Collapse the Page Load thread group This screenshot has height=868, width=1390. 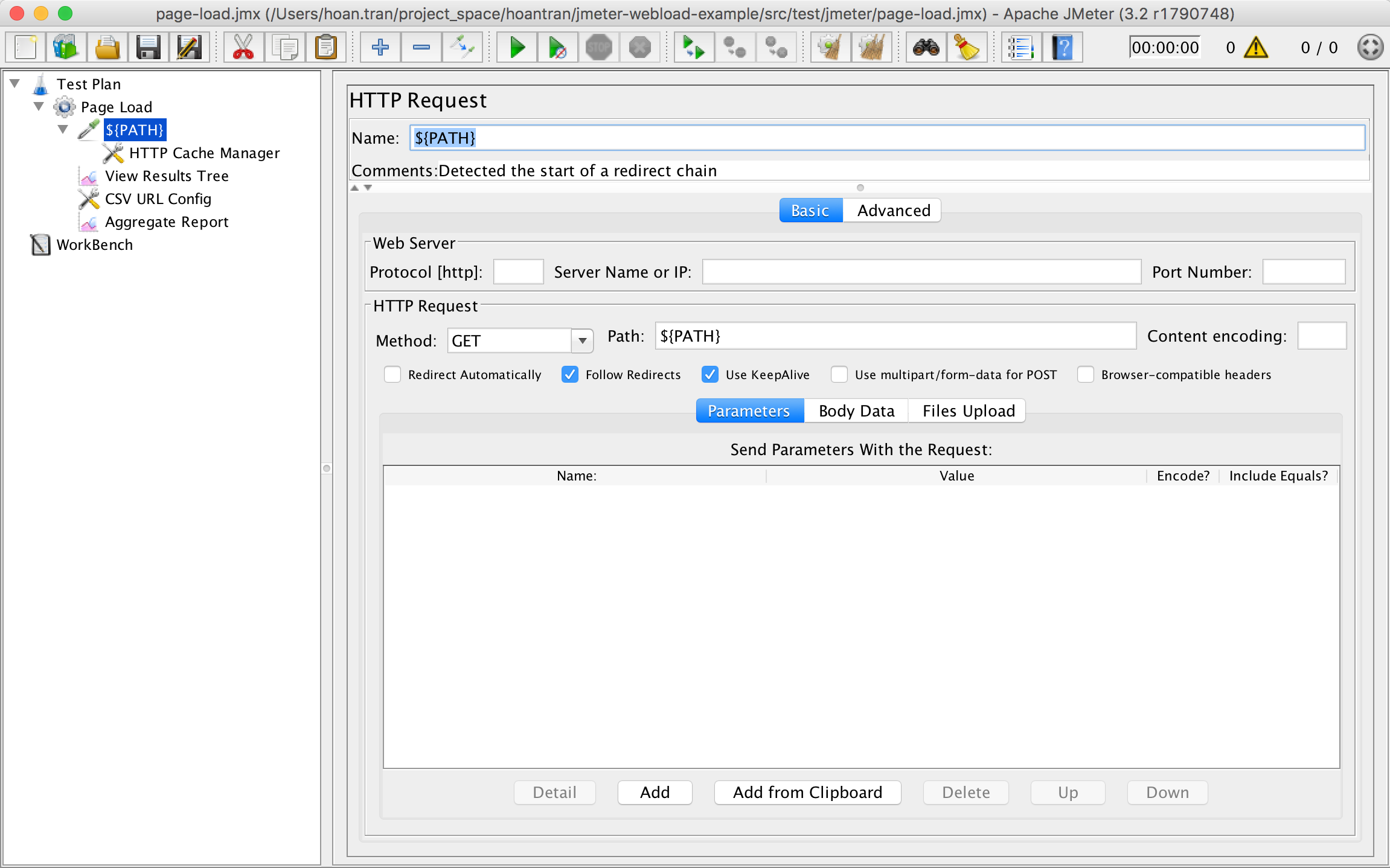coord(39,106)
